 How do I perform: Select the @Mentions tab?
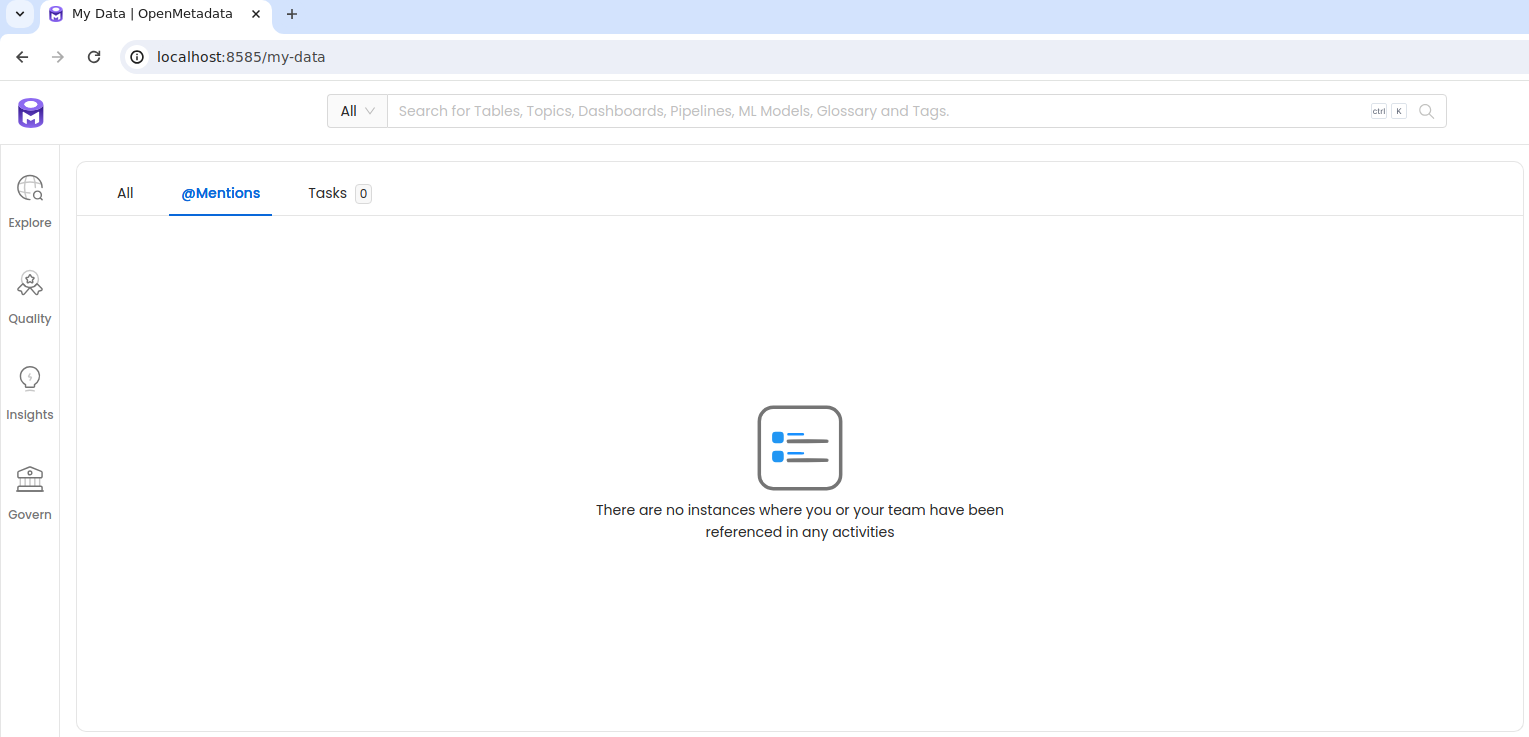[x=220, y=193]
